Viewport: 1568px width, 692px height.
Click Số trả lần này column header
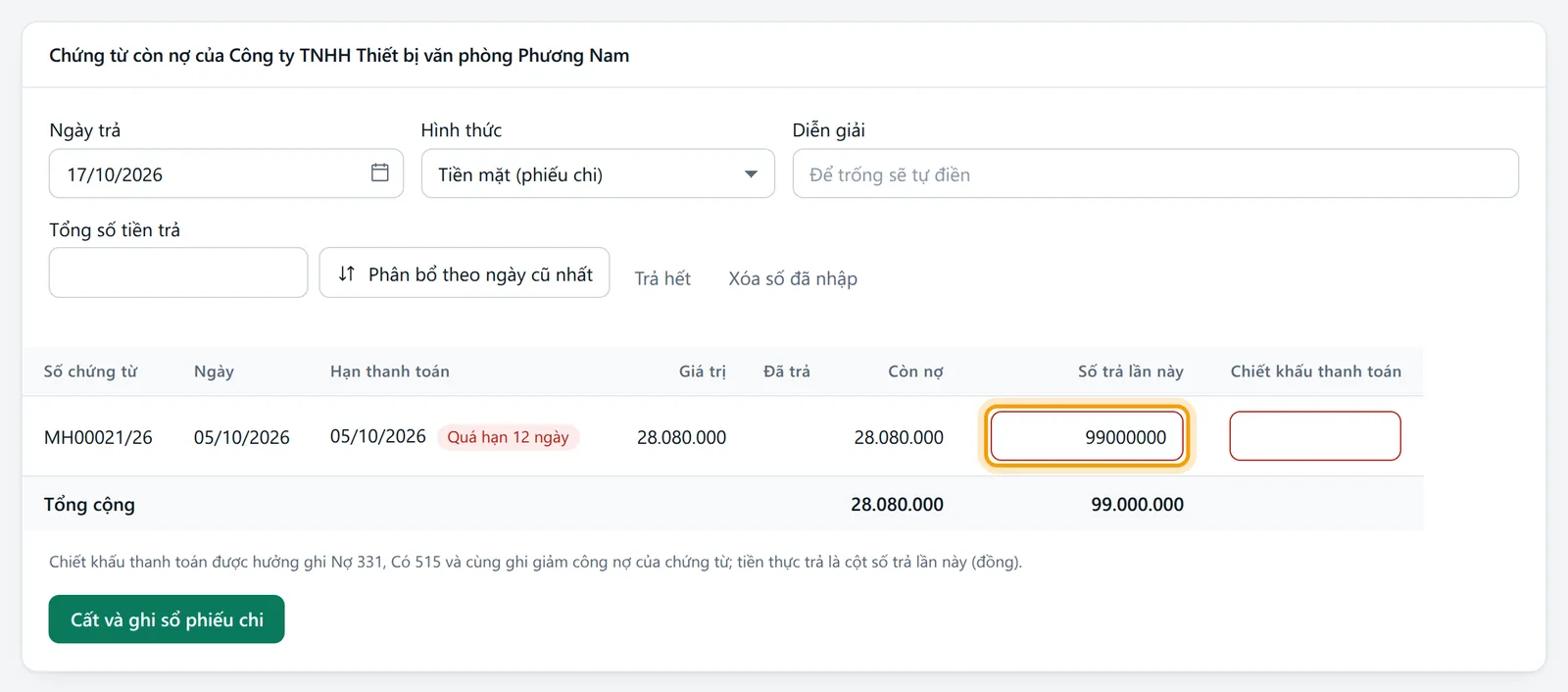pyautogui.click(x=1131, y=371)
